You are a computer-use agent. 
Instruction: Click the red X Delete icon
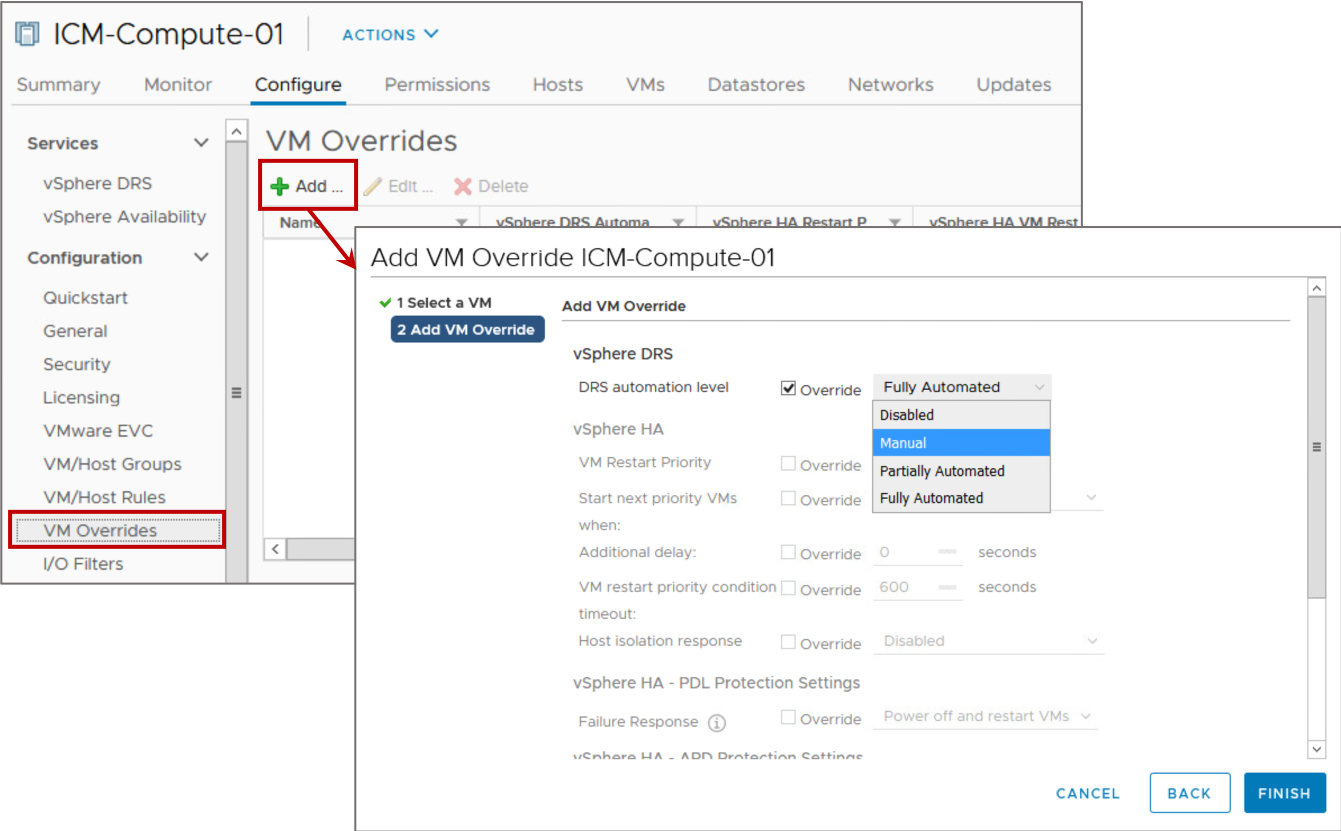point(463,186)
